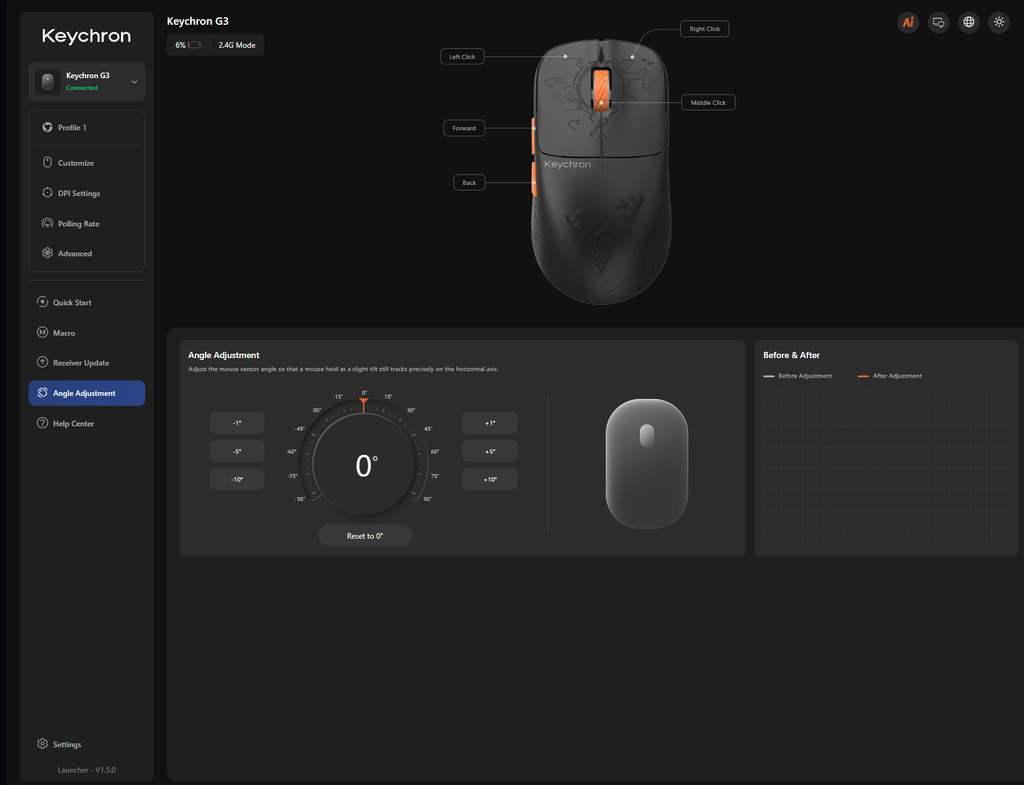Click the Macro M icon
Screen dimensions: 1024x785
click(x=42, y=332)
